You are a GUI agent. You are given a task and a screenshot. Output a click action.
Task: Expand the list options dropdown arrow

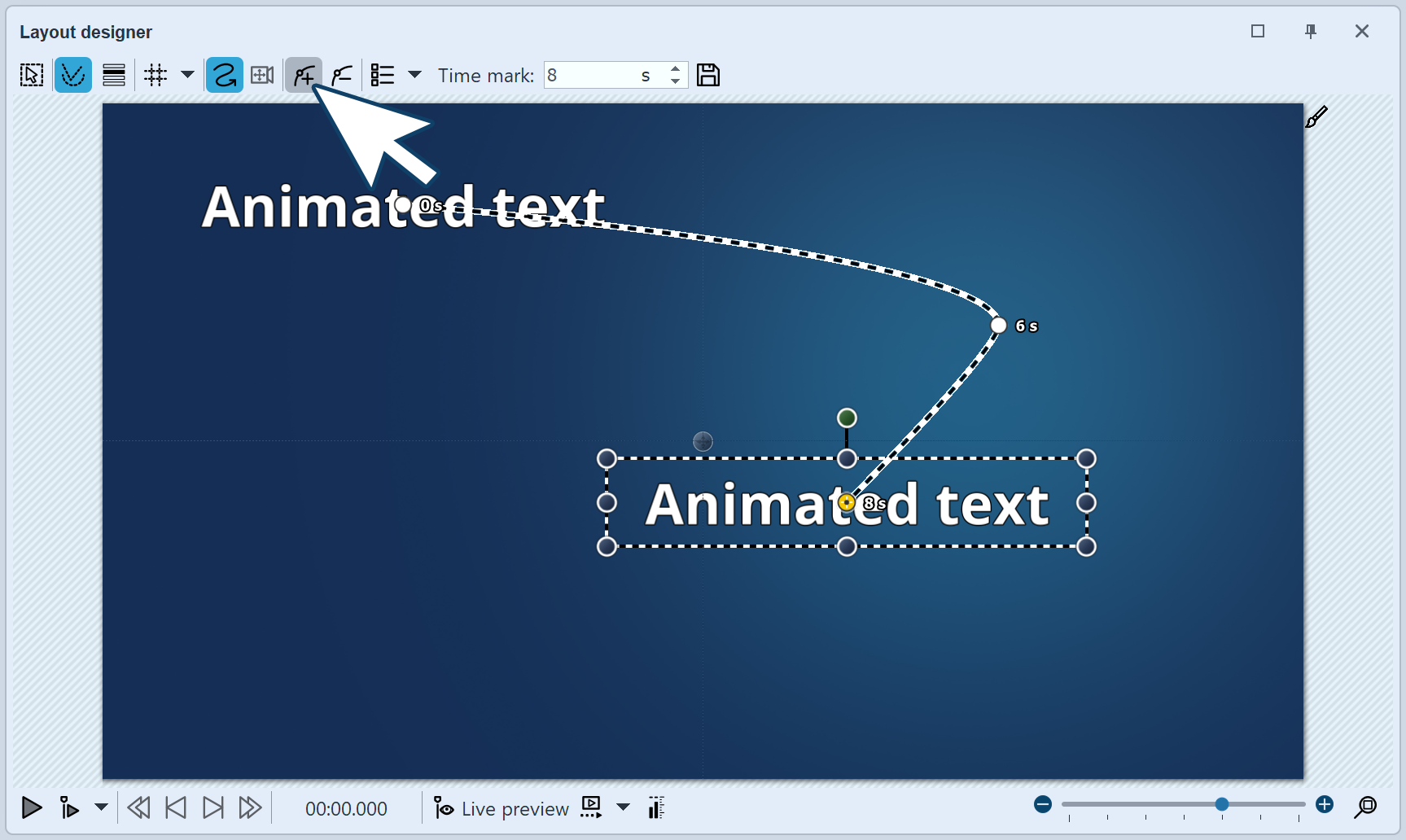(414, 75)
